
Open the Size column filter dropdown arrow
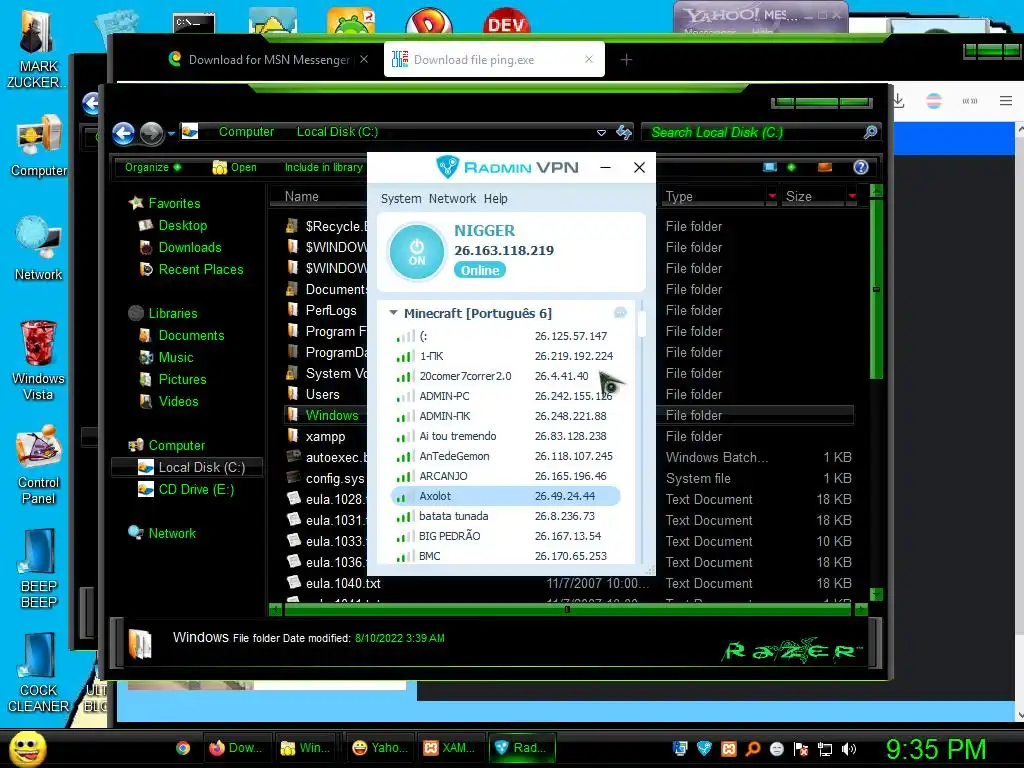tap(852, 196)
